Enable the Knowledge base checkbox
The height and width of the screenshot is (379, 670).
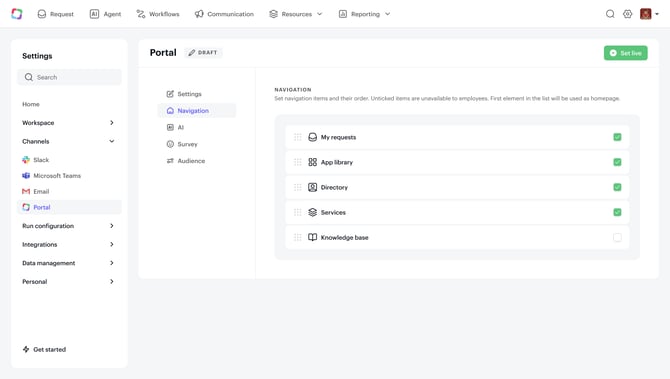coord(617,237)
